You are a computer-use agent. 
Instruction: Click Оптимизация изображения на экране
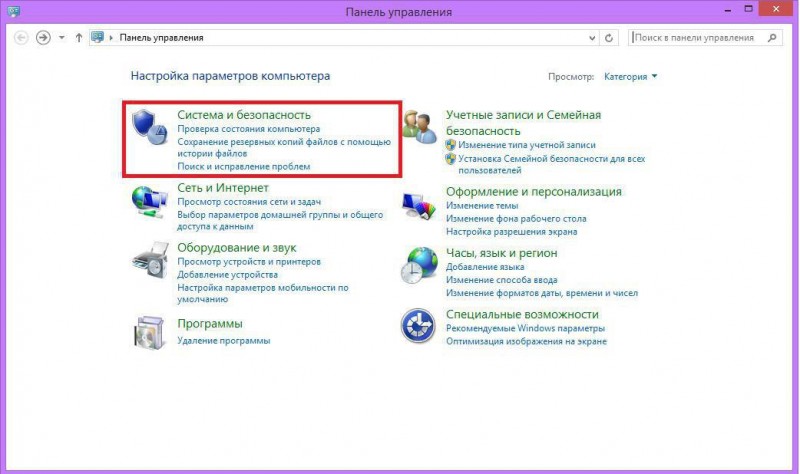point(527,341)
